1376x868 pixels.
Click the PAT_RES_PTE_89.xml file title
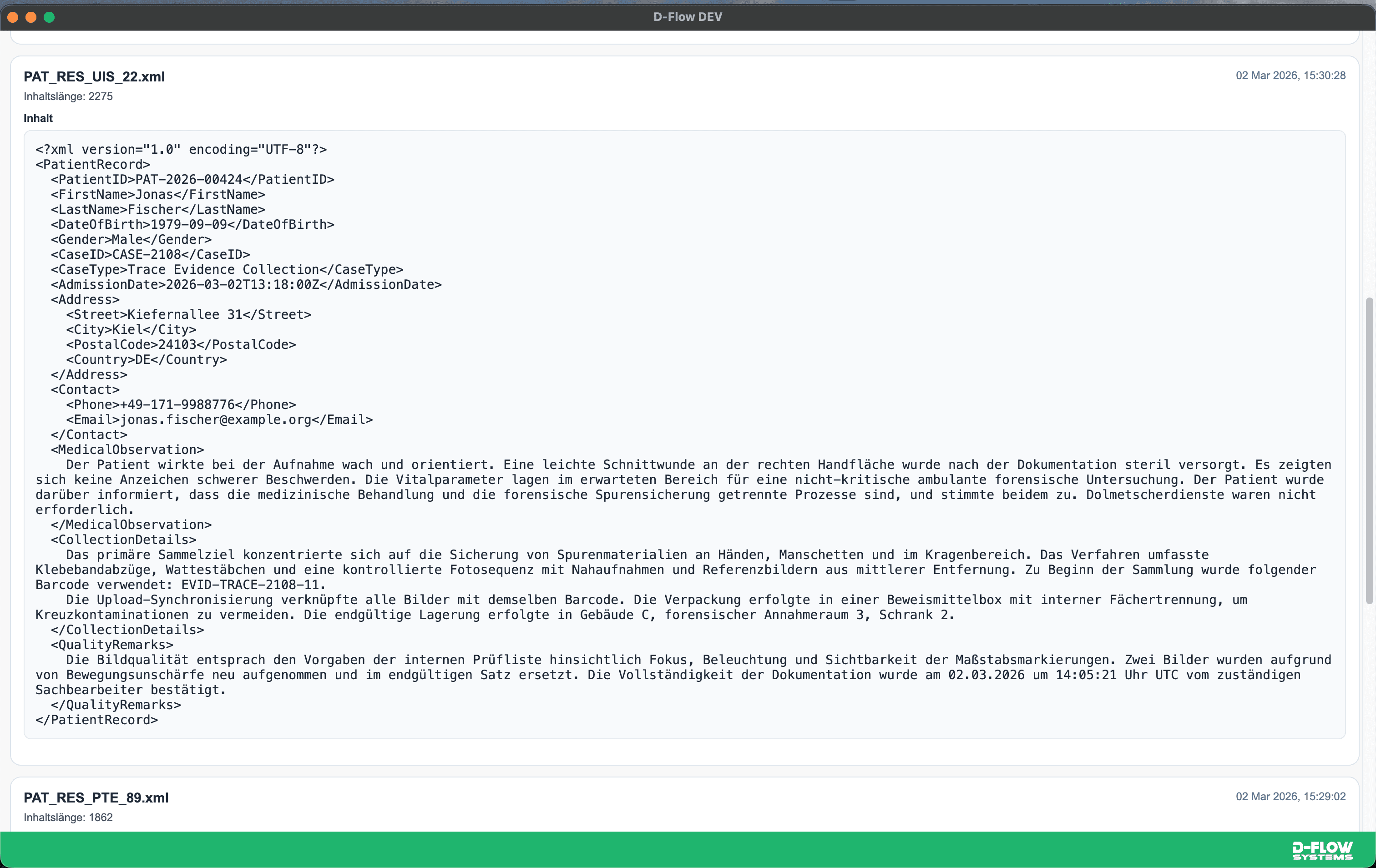[x=96, y=798]
